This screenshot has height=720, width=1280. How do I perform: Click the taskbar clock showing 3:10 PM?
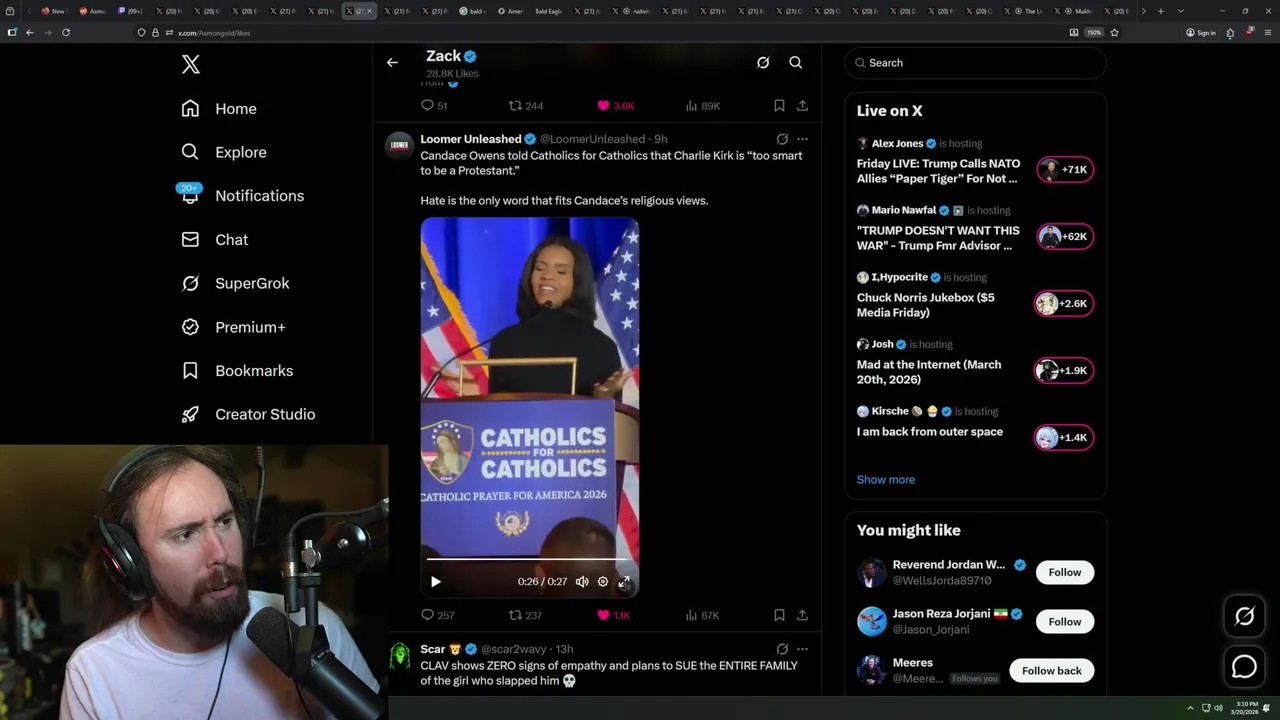[x=1246, y=708]
